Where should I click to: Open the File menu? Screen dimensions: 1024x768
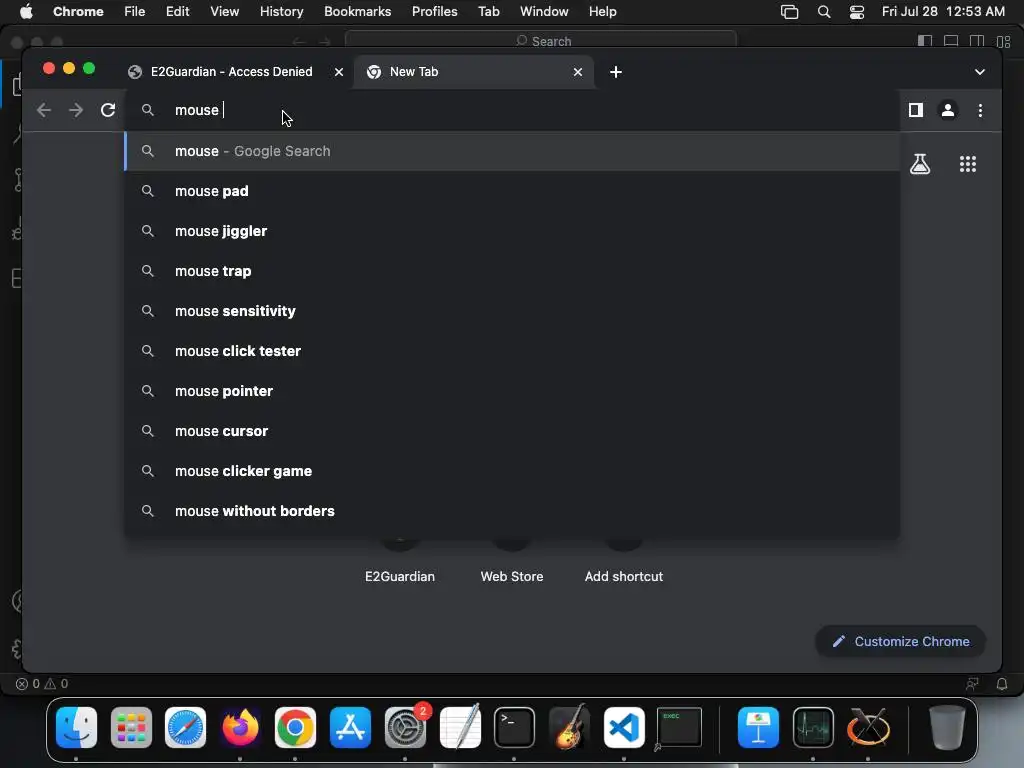pyautogui.click(x=135, y=12)
